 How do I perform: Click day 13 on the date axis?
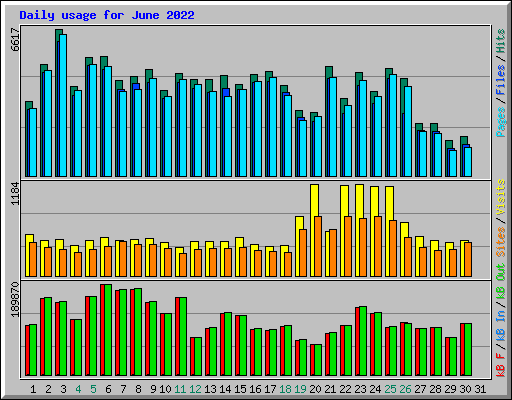(210, 389)
